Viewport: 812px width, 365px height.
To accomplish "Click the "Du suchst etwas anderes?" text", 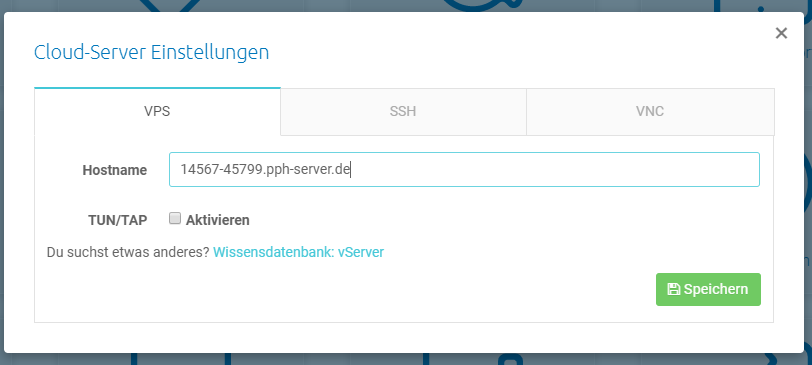I will 128,252.
